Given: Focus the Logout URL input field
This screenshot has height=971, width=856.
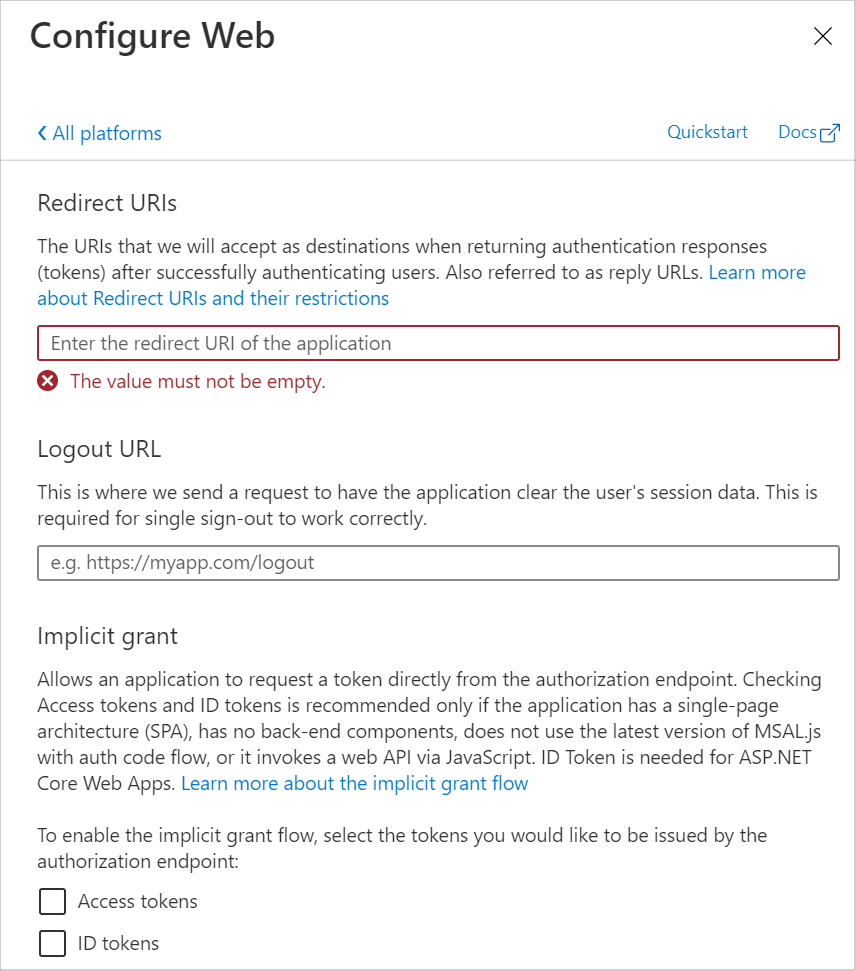Looking at the screenshot, I should pyautogui.click(x=438, y=562).
